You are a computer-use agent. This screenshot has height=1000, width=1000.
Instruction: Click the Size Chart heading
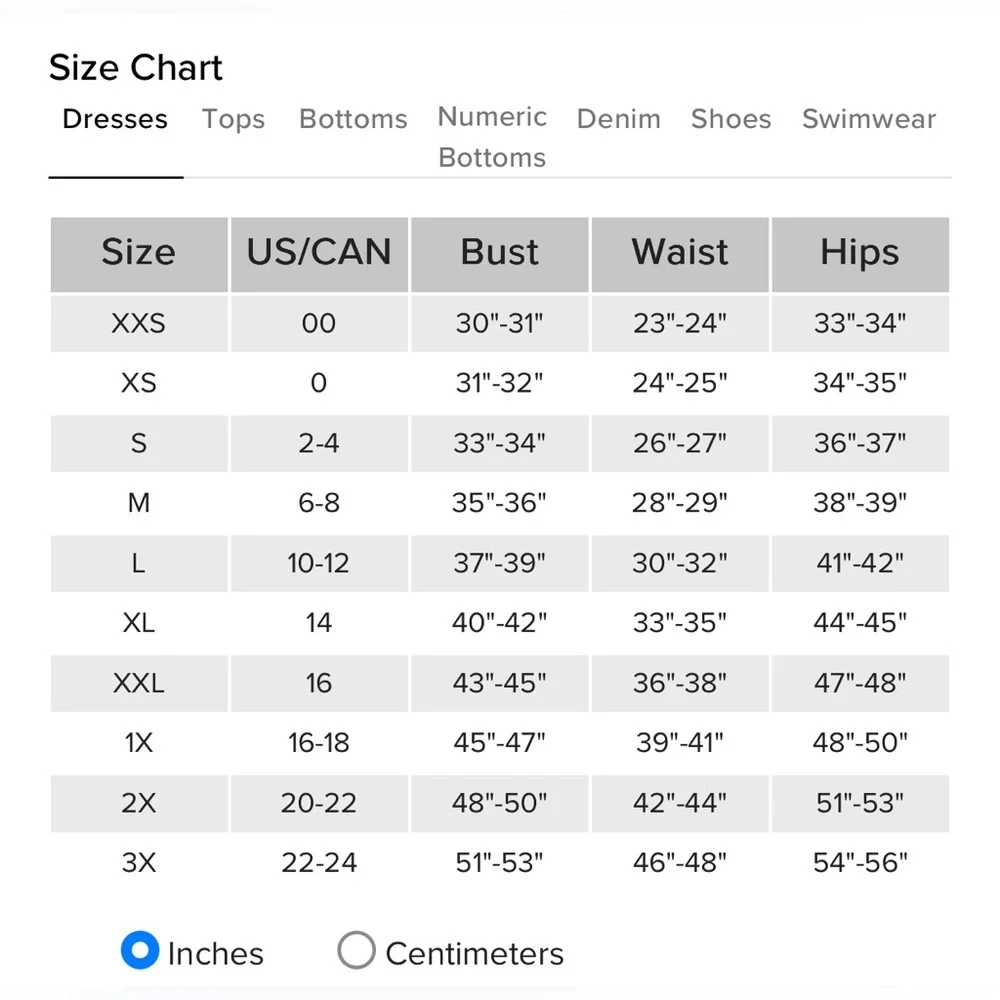click(x=136, y=68)
